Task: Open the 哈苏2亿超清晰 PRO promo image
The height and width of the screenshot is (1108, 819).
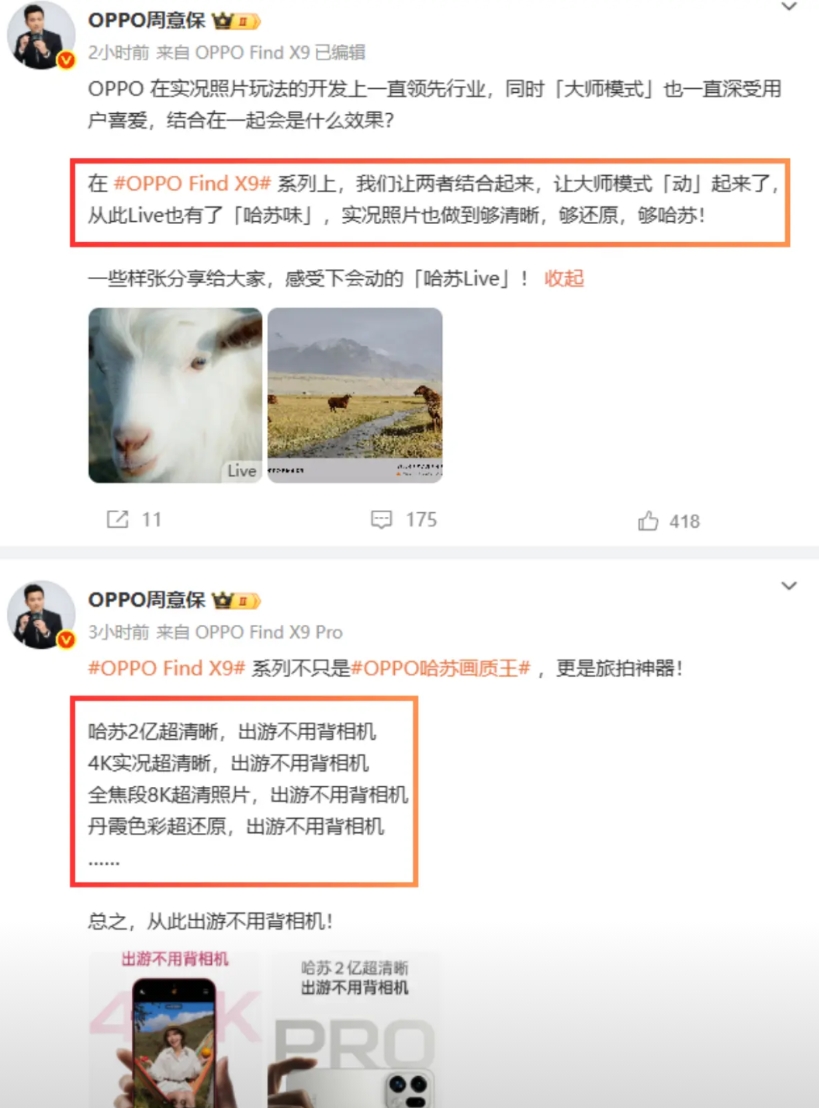Action: [355, 1029]
